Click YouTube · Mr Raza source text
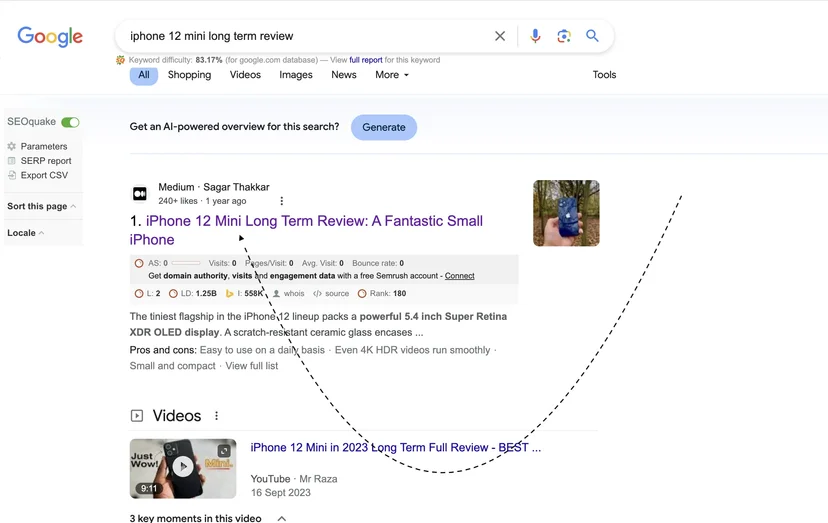828x523 pixels. point(294,479)
